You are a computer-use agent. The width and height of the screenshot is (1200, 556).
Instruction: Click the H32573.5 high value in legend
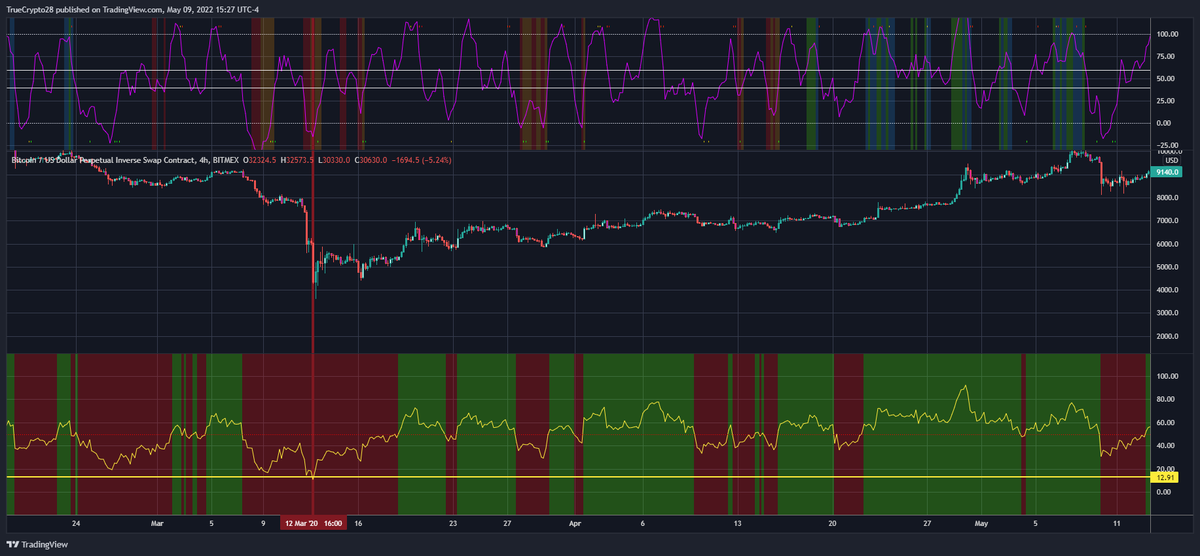tap(295, 158)
